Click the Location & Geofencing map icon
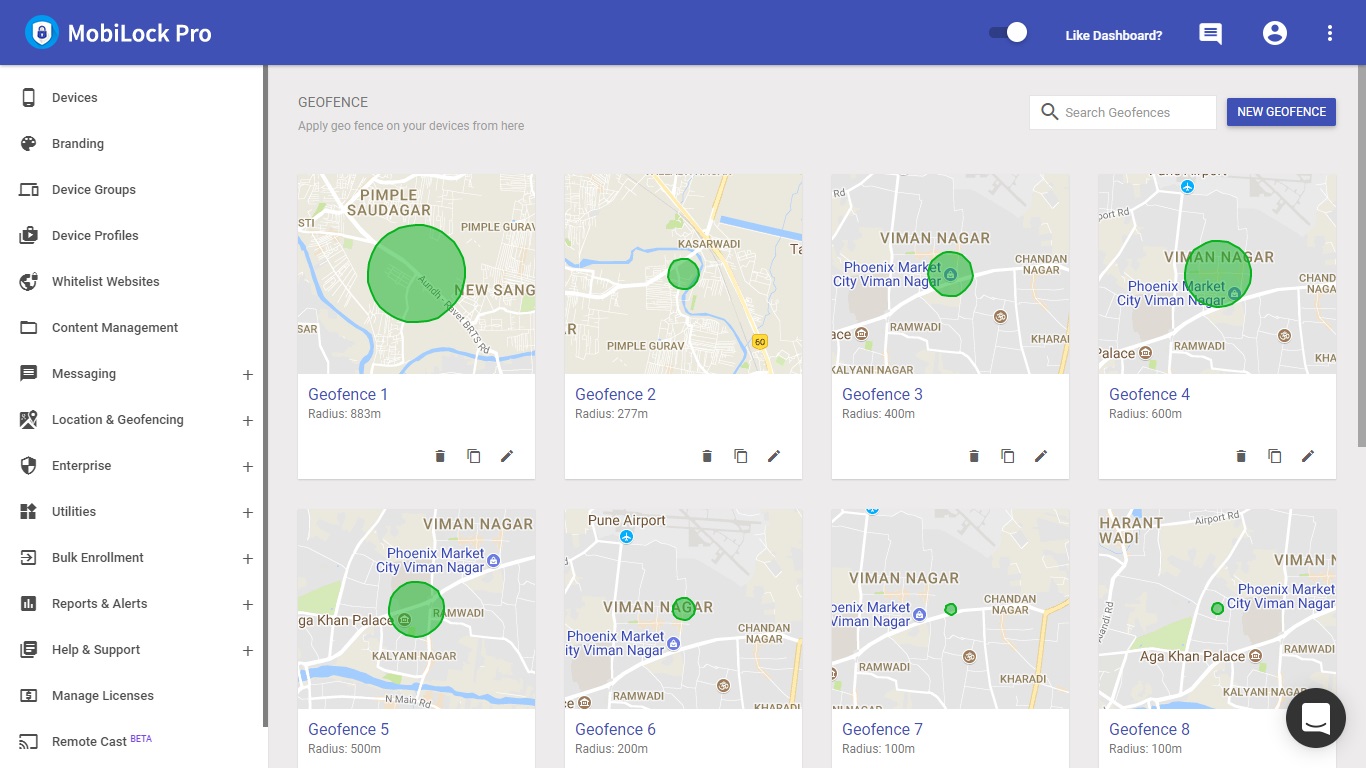This screenshot has height=768, width=1366. point(29,420)
